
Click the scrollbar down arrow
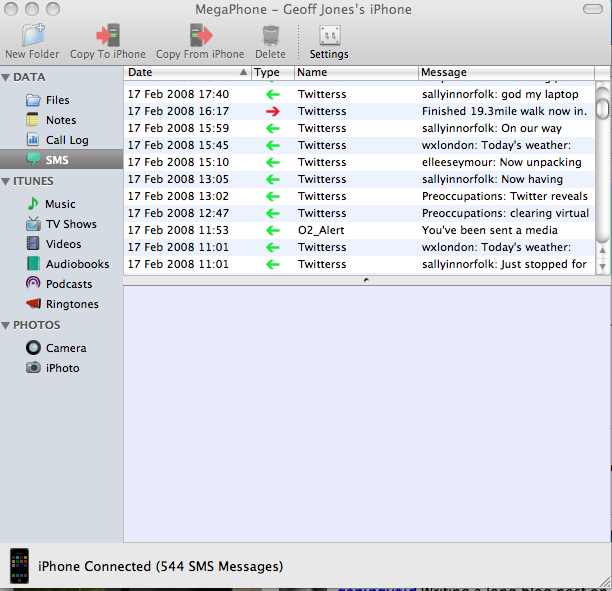click(603, 267)
